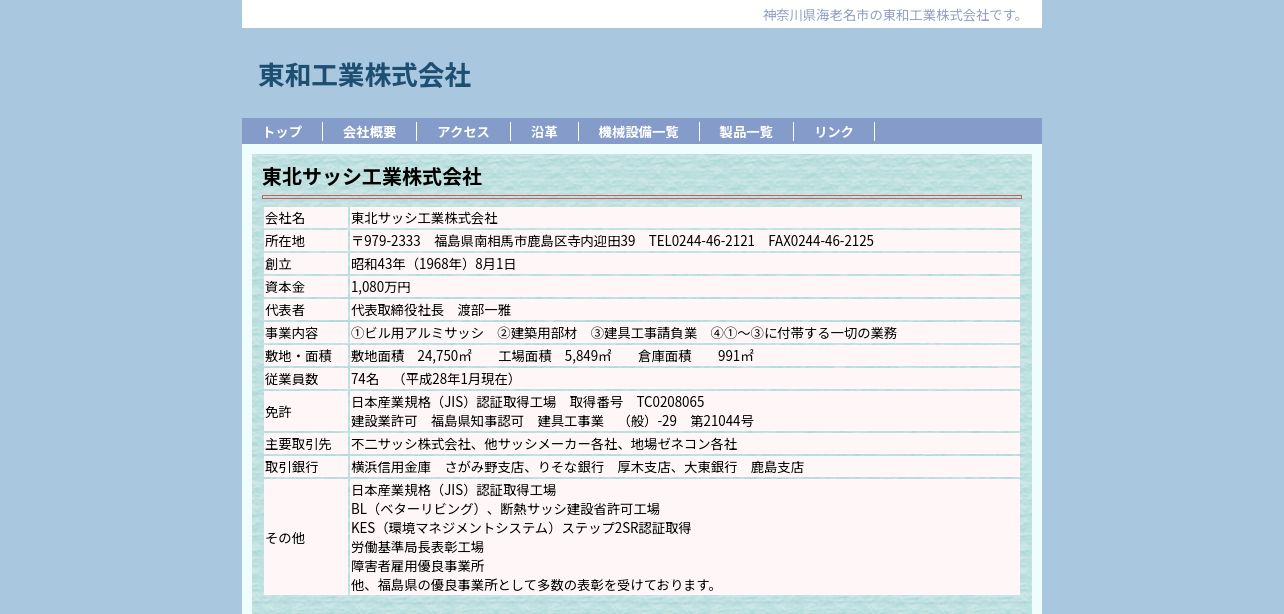Go to the アクセス page
The width and height of the screenshot is (1284, 614).
463,132
